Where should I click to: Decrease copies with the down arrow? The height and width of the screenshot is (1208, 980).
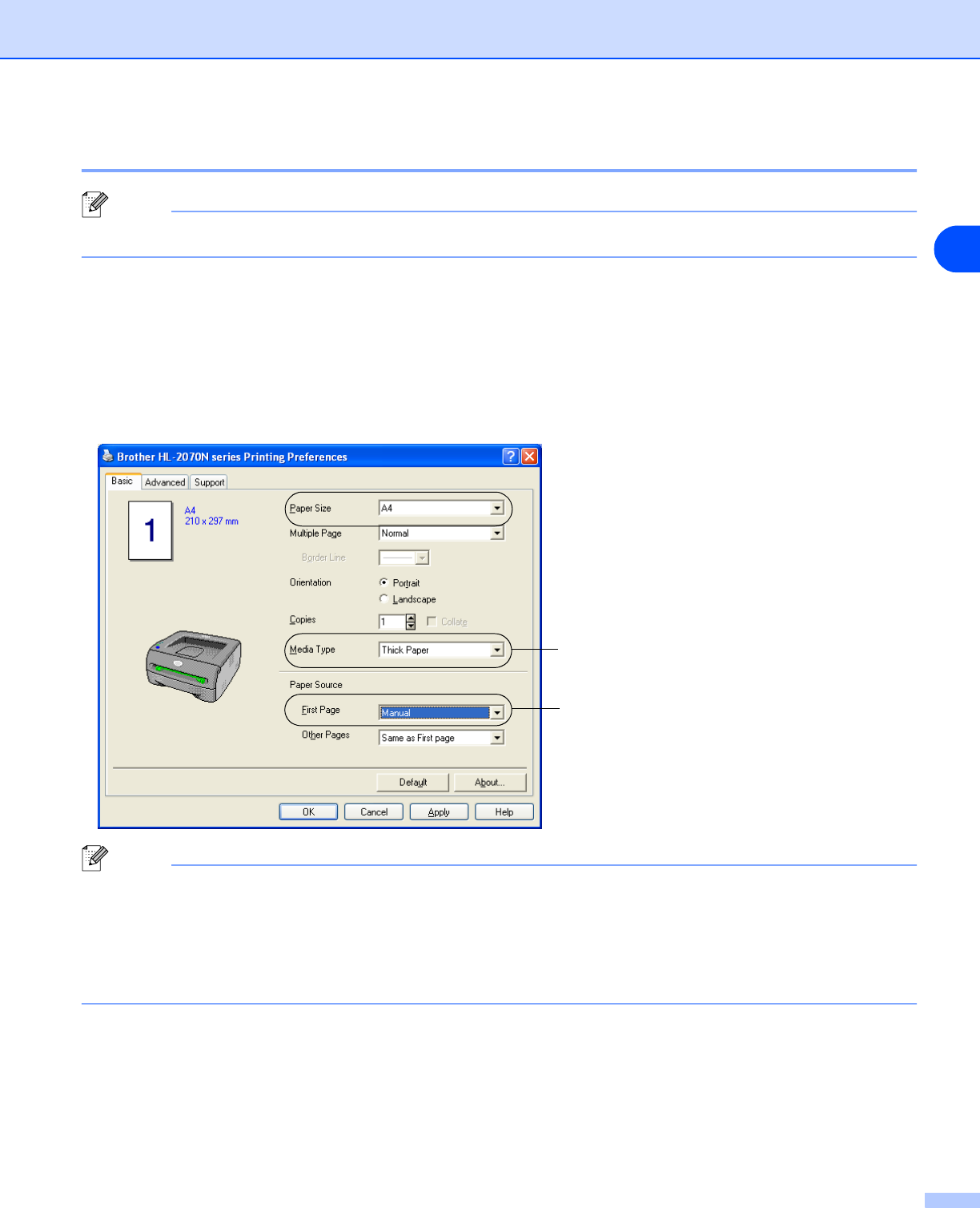(411, 626)
